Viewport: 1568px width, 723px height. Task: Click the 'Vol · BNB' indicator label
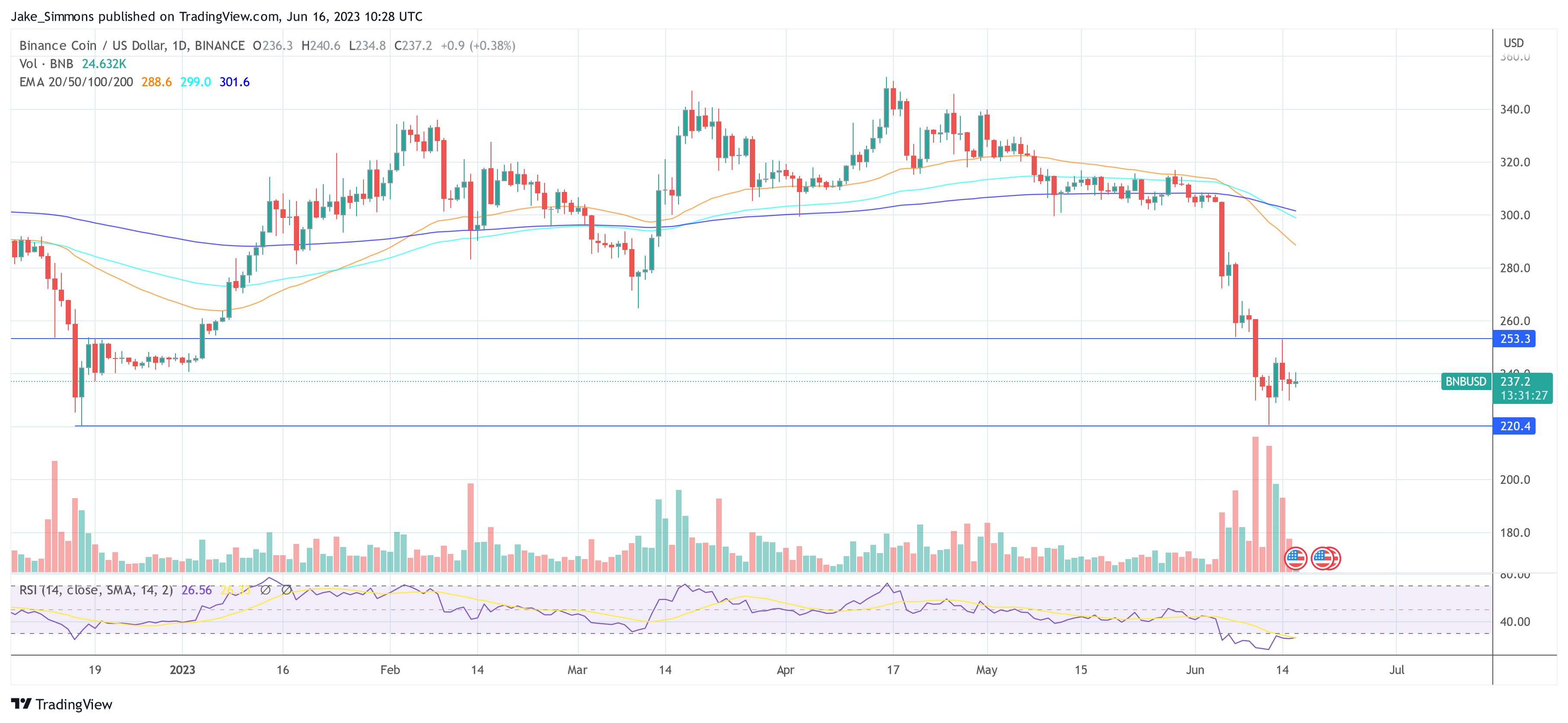pos(46,64)
